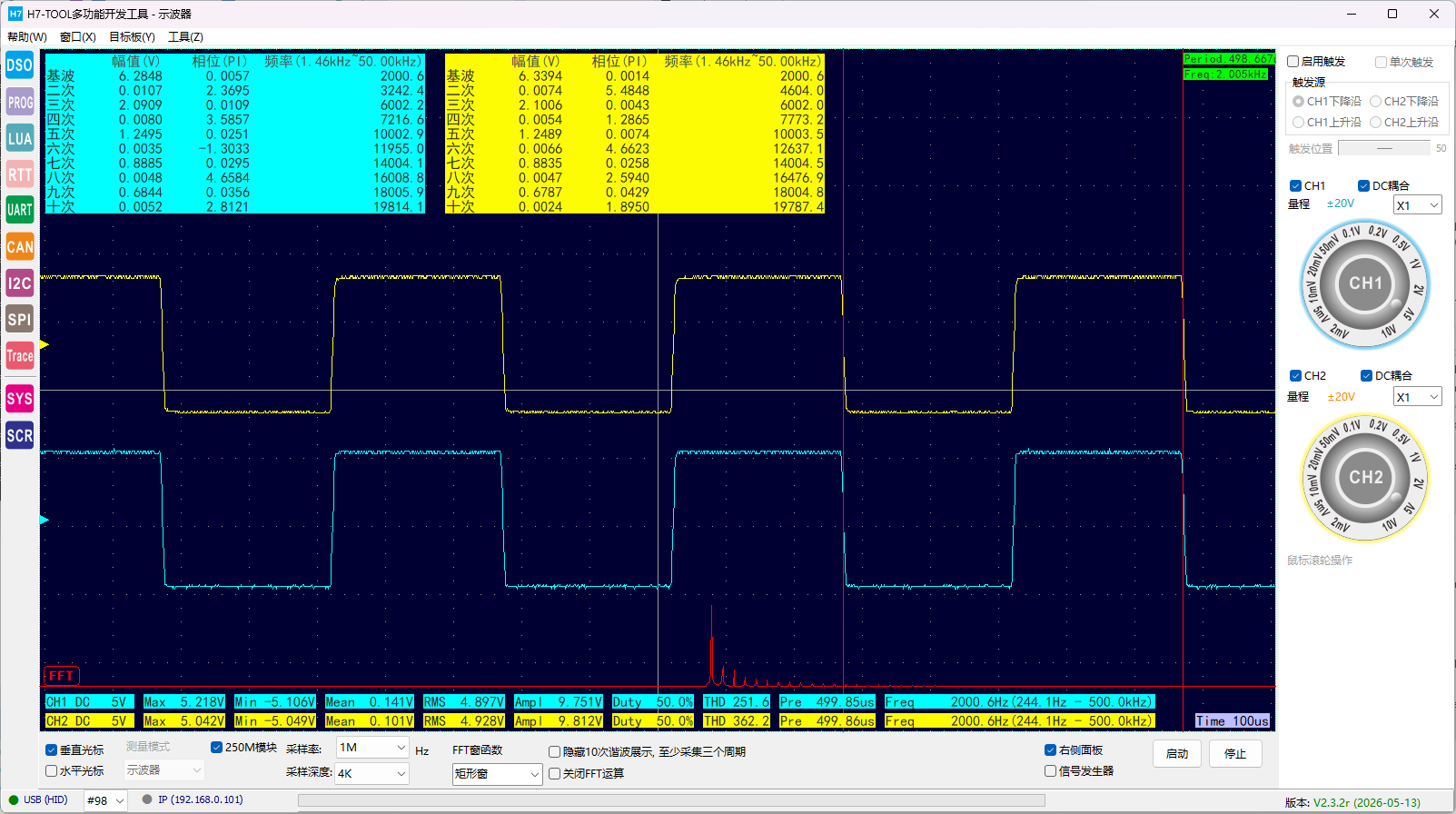Image resolution: width=1456 pixels, height=814 pixels.
Task: Toggle the 250M模块 checkbox
Action: 216,748
